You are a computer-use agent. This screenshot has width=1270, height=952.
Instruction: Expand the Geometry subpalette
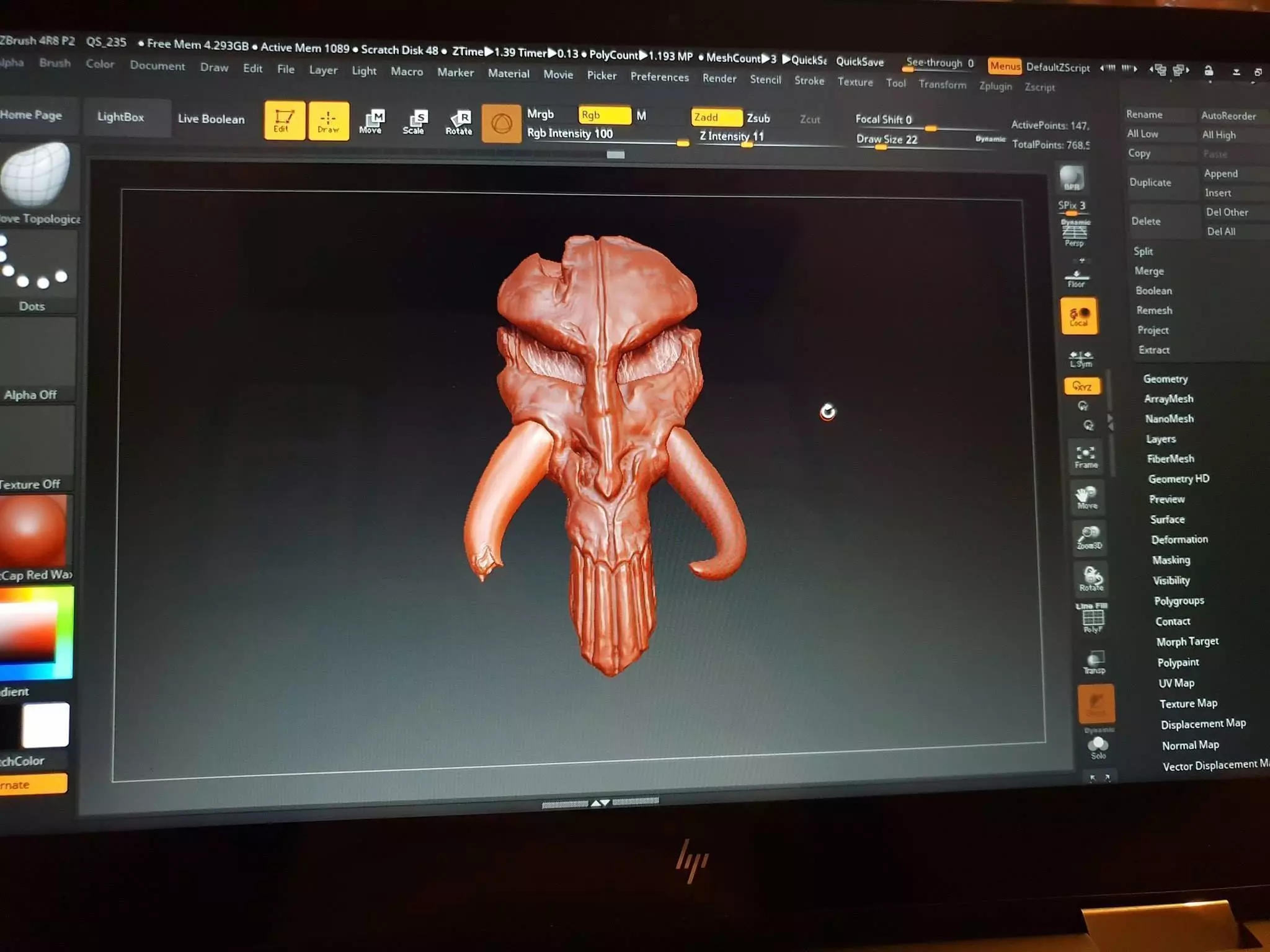(1165, 379)
